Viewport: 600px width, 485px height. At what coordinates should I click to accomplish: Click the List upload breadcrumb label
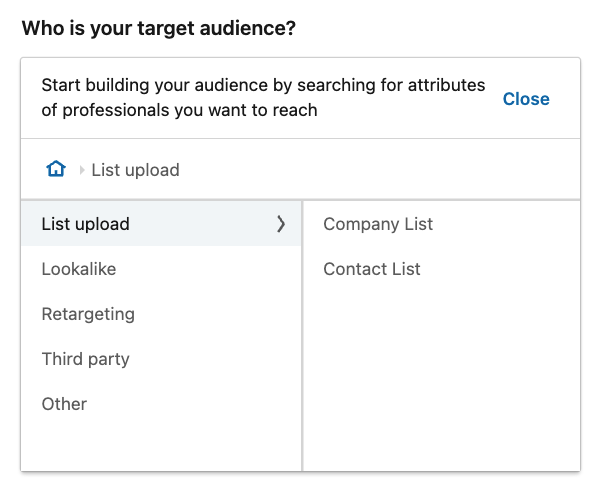[135, 170]
